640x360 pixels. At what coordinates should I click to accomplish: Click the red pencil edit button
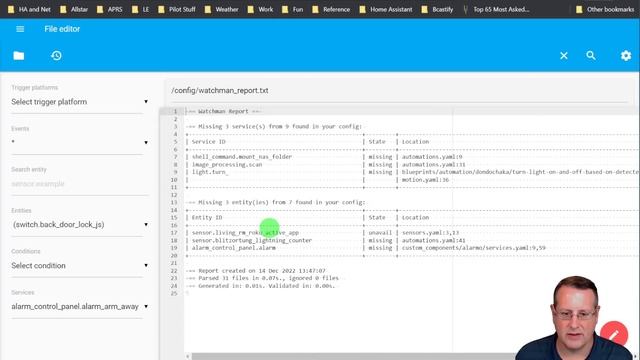click(613, 335)
